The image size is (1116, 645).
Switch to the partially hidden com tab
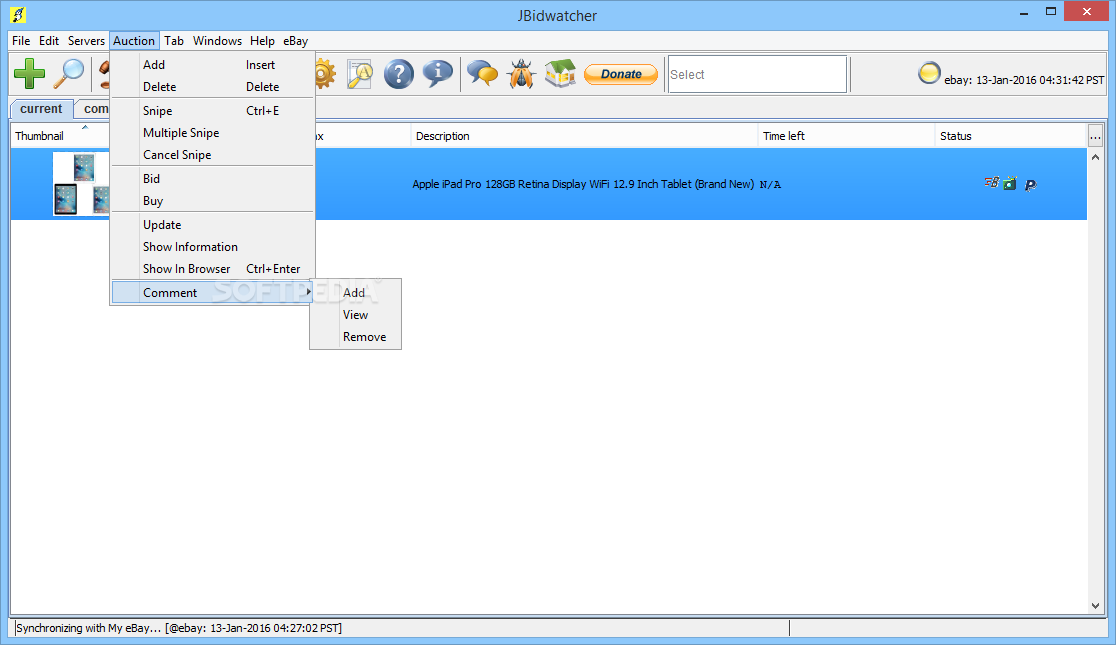93,109
